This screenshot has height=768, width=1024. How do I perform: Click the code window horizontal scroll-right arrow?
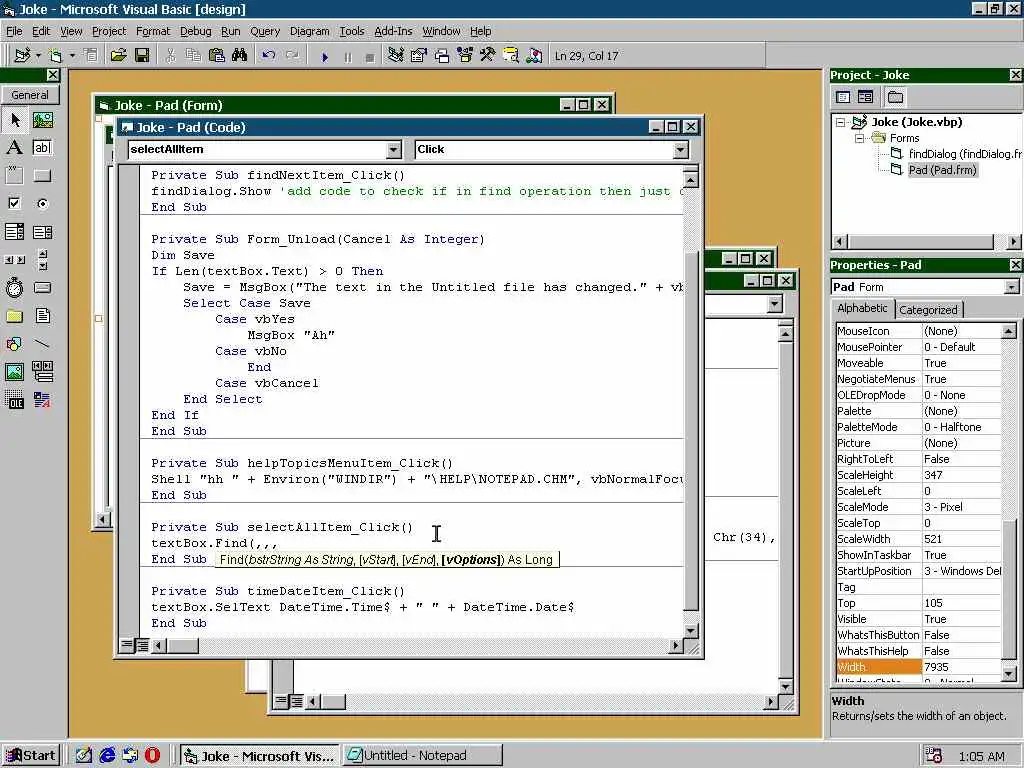point(675,646)
